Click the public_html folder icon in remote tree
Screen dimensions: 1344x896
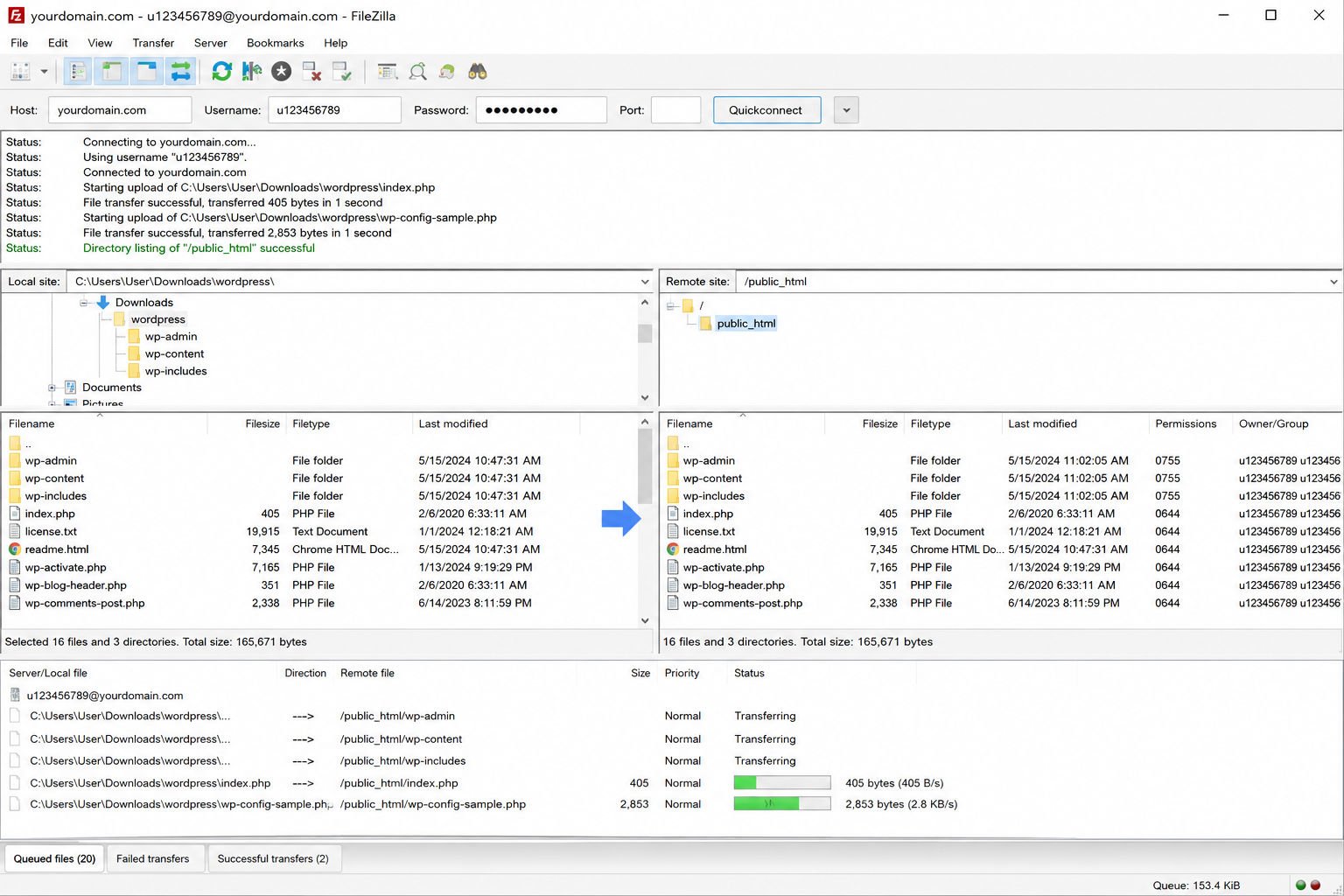coord(705,324)
